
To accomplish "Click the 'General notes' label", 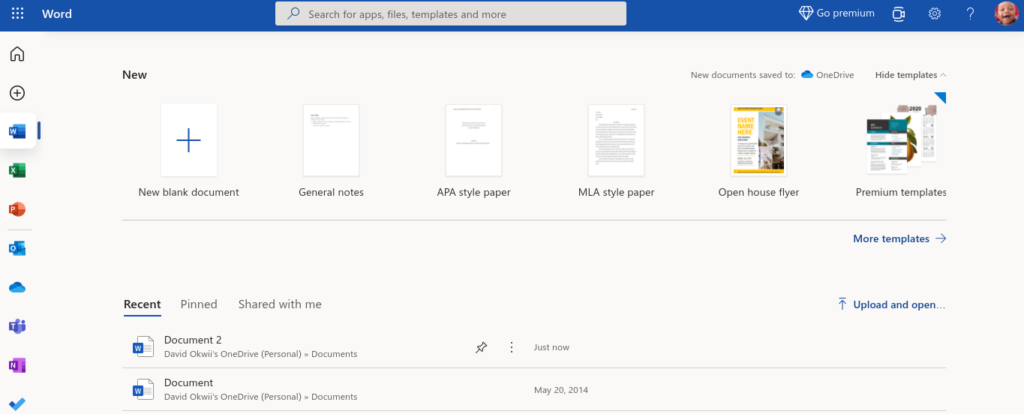I will click(x=331, y=193).
